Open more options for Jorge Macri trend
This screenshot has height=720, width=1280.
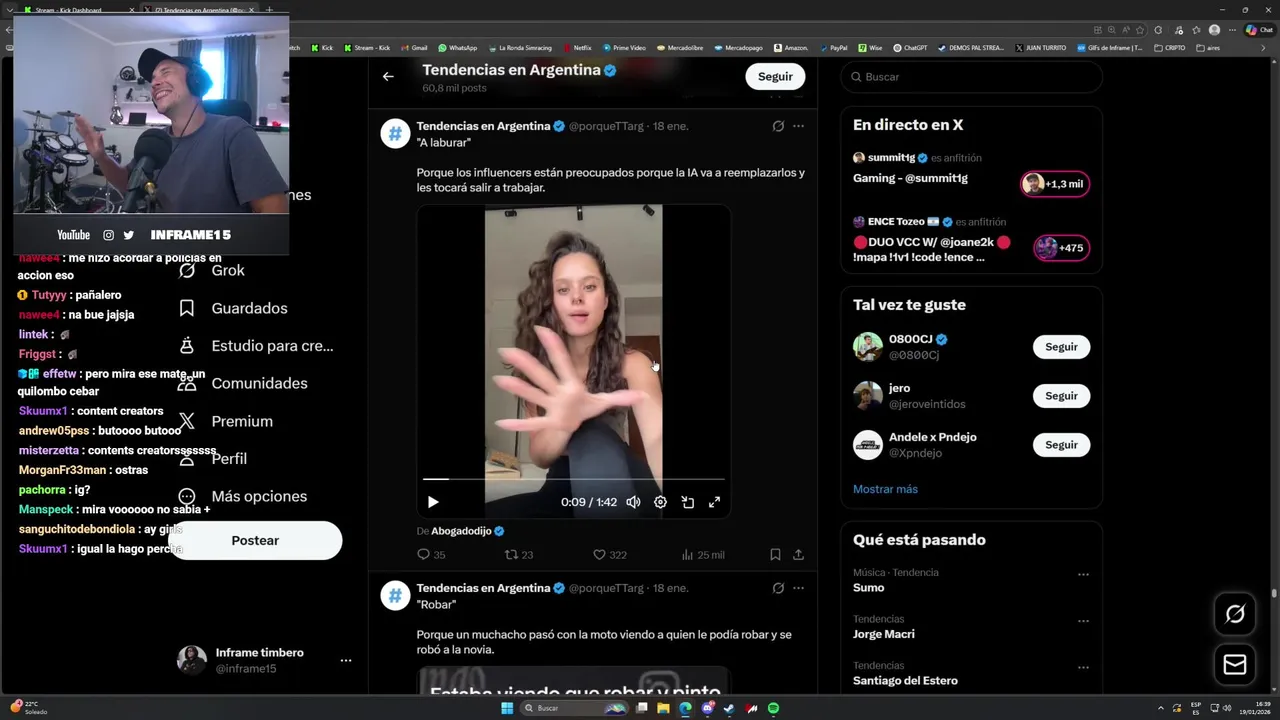[x=1083, y=621]
